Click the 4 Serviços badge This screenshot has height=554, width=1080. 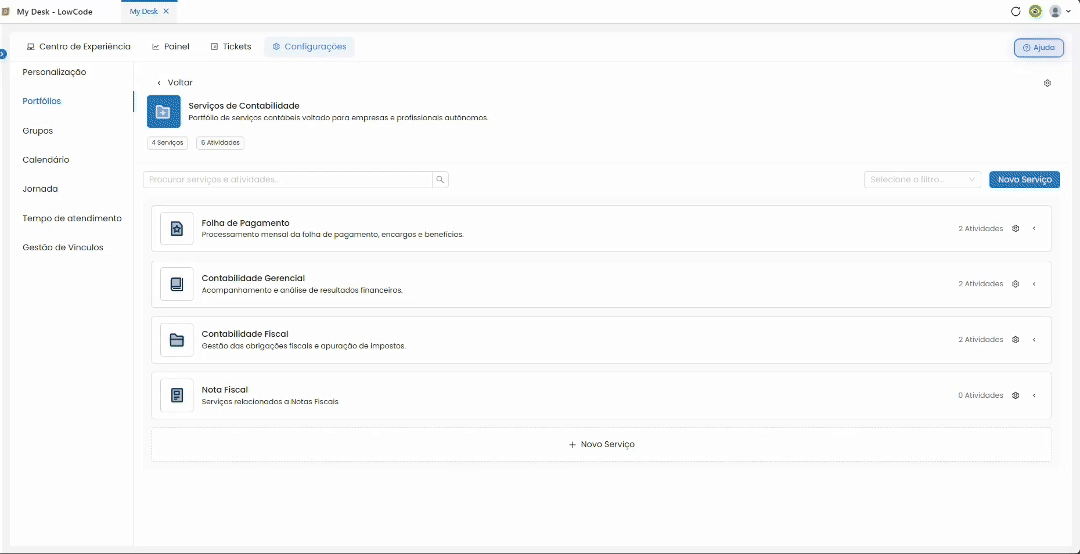pyautogui.click(x=167, y=143)
